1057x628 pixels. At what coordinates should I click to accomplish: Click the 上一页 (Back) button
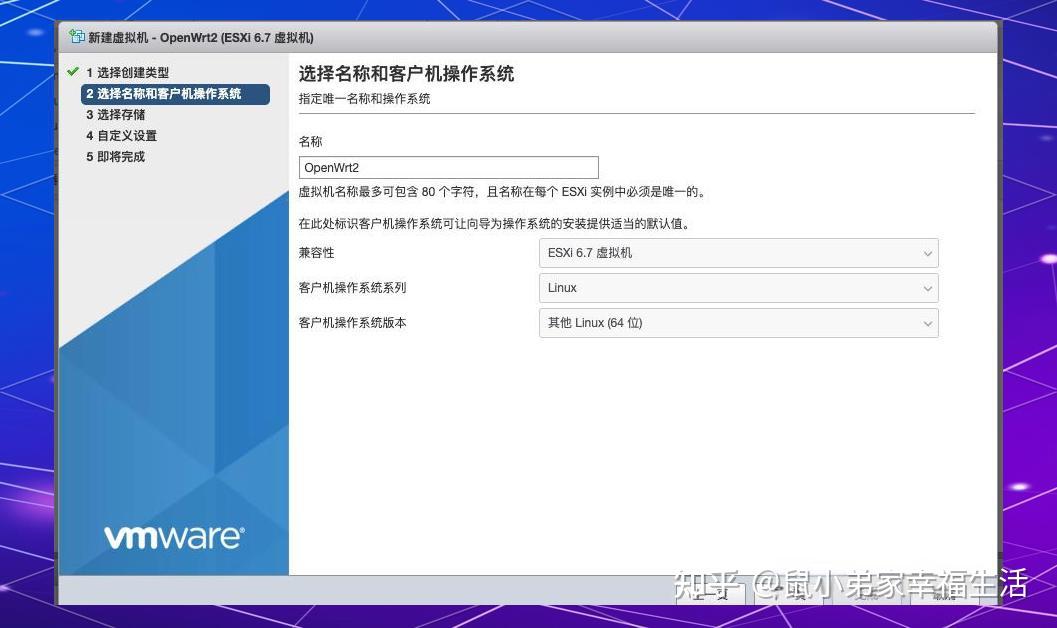[x=712, y=591]
